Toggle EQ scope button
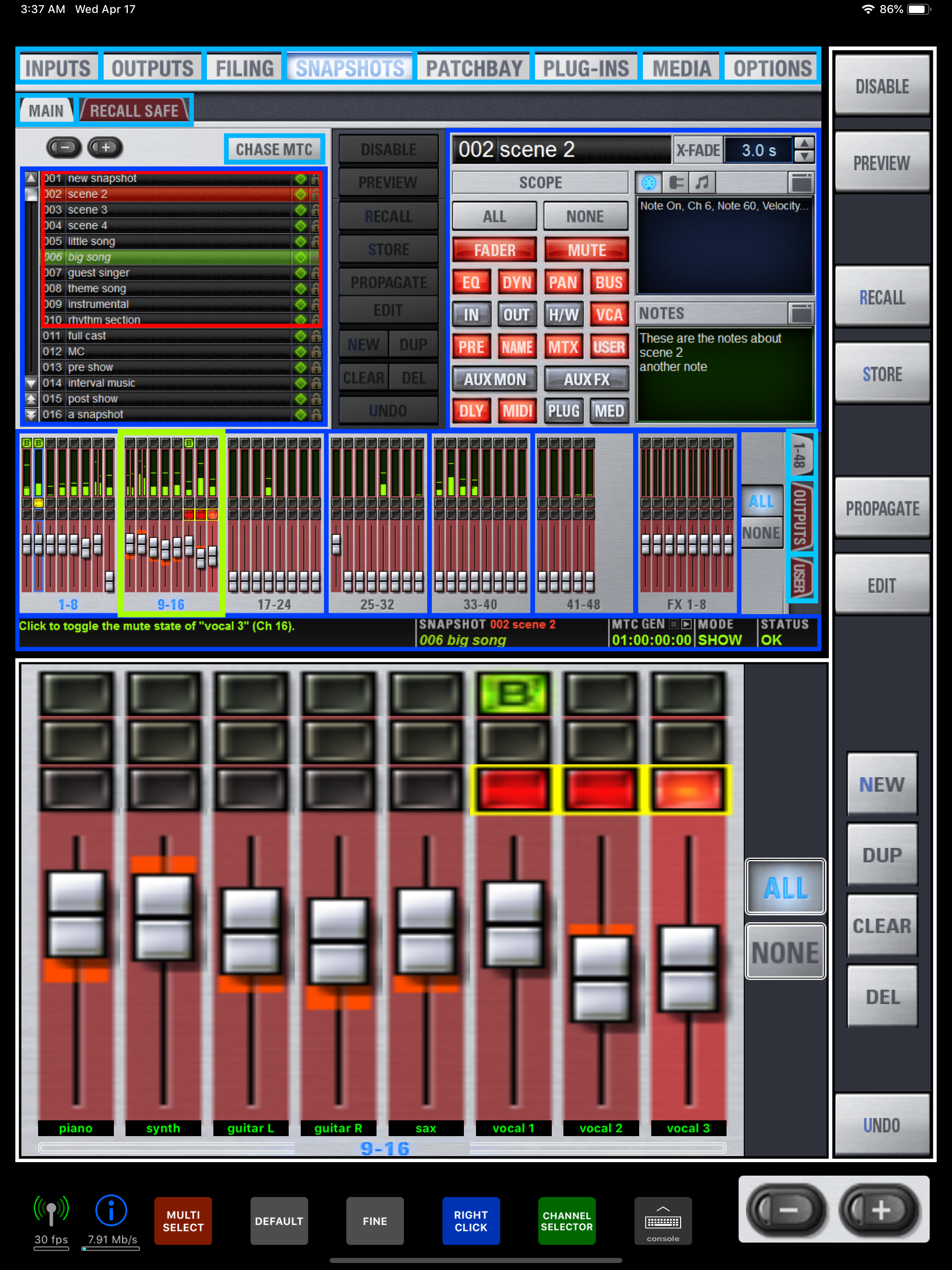The height and width of the screenshot is (1270, 952). tap(471, 283)
